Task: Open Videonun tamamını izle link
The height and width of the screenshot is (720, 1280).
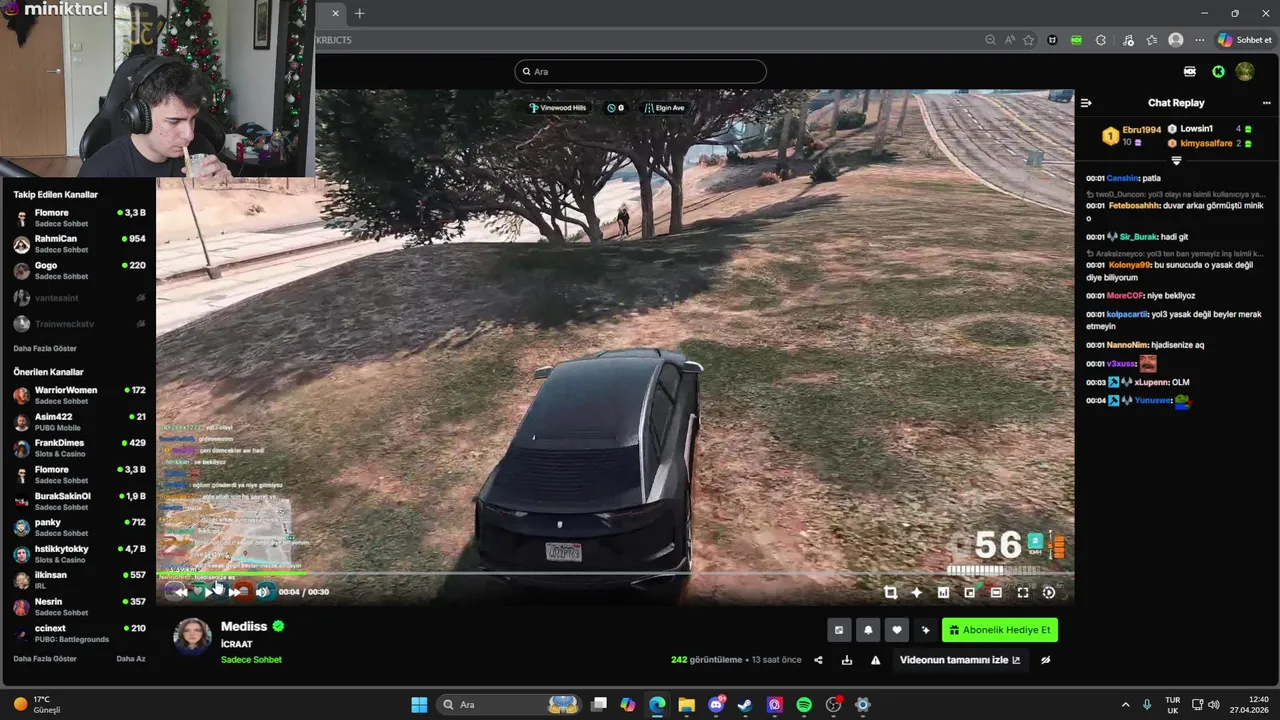Action: coord(960,660)
